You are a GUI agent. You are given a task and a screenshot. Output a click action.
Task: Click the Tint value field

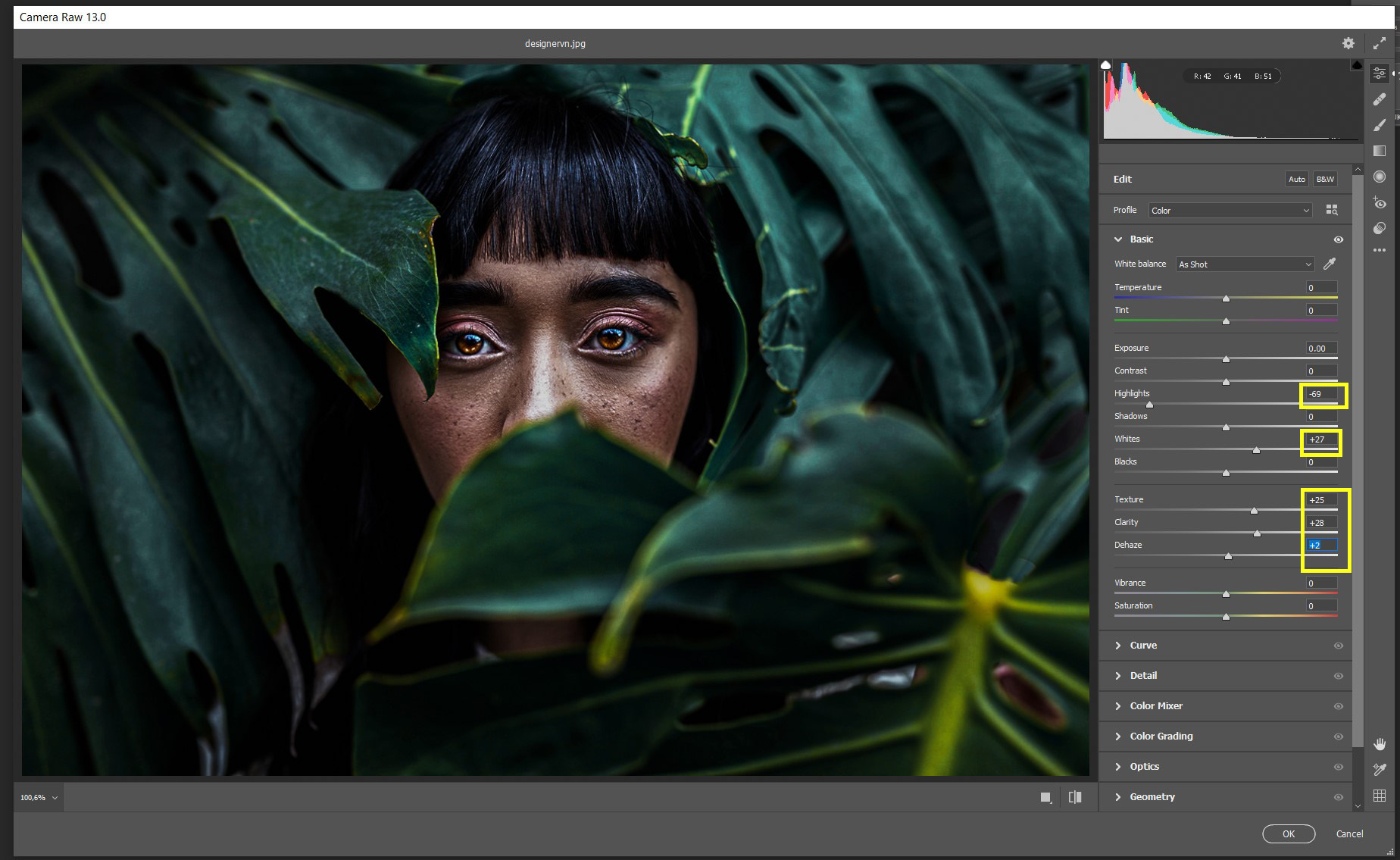pyautogui.click(x=1322, y=311)
